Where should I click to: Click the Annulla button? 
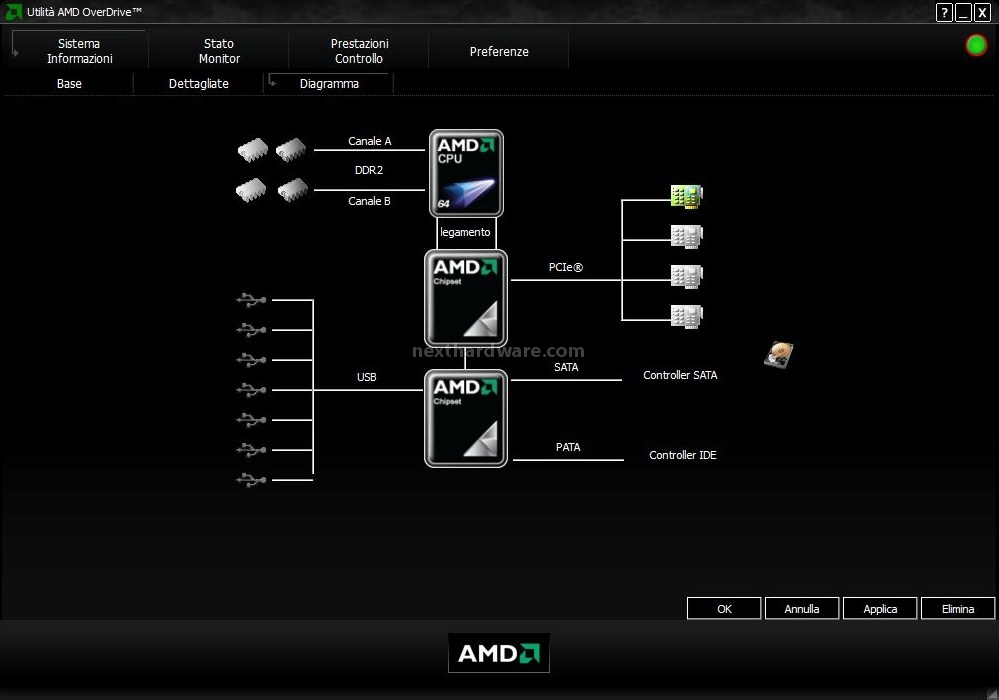click(x=801, y=608)
